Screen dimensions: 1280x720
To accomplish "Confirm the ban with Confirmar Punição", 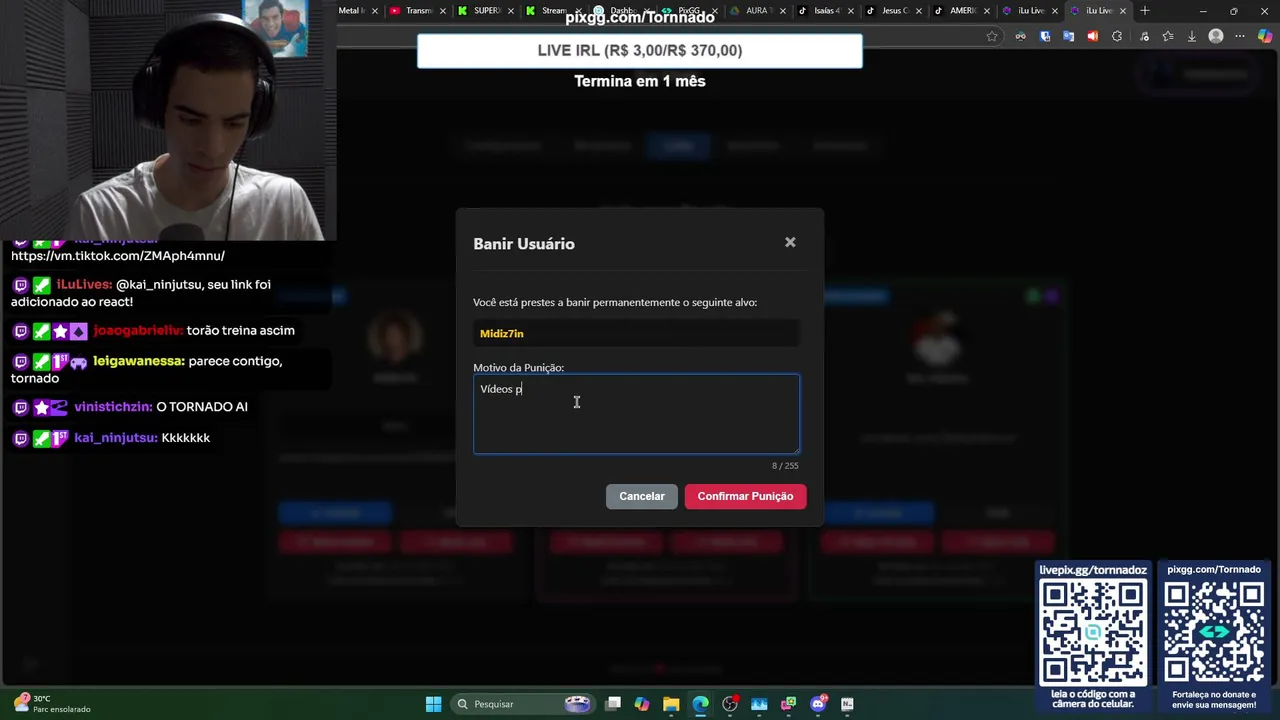I will coord(745,496).
